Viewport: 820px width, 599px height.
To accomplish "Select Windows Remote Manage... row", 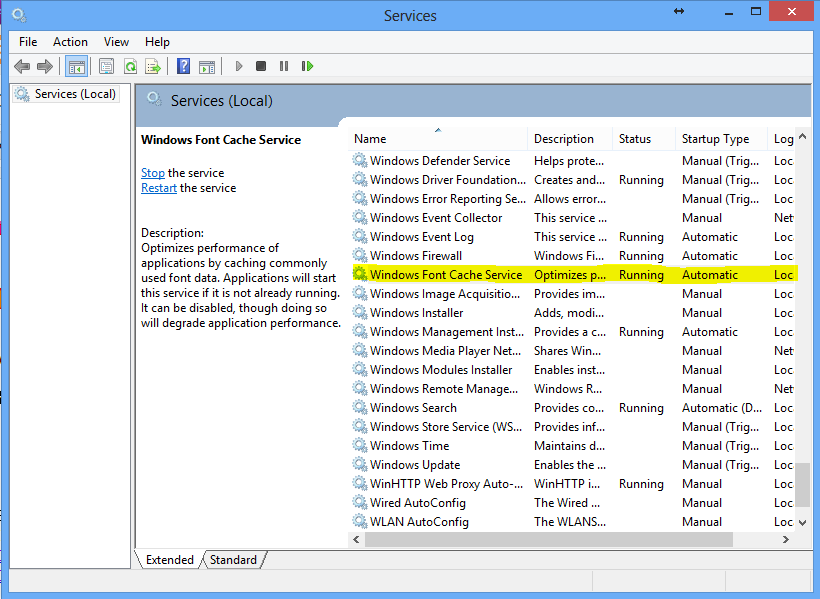I will pyautogui.click(x=572, y=389).
